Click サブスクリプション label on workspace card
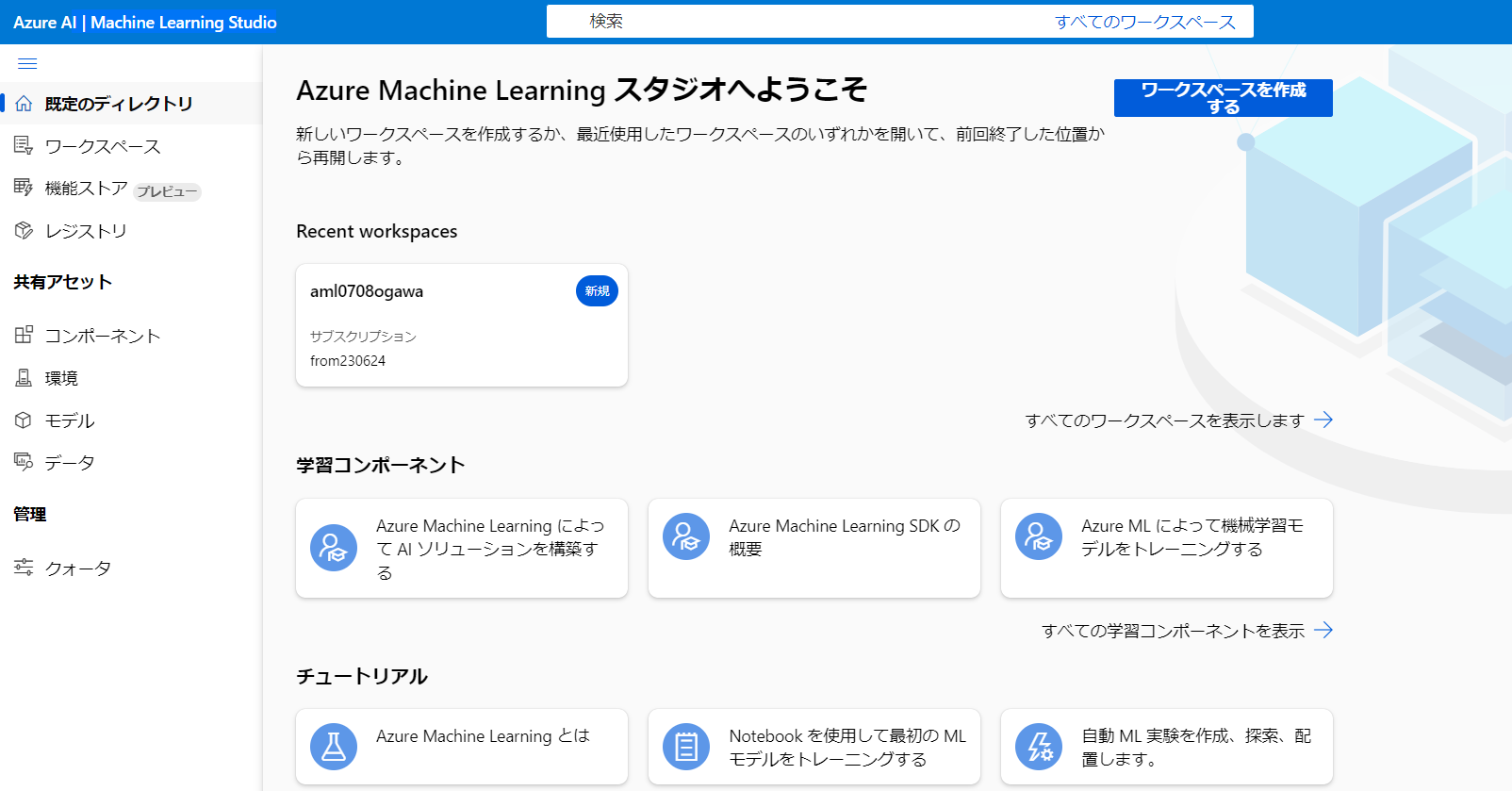The width and height of the screenshot is (1512, 791). click(x=363, y=337)
